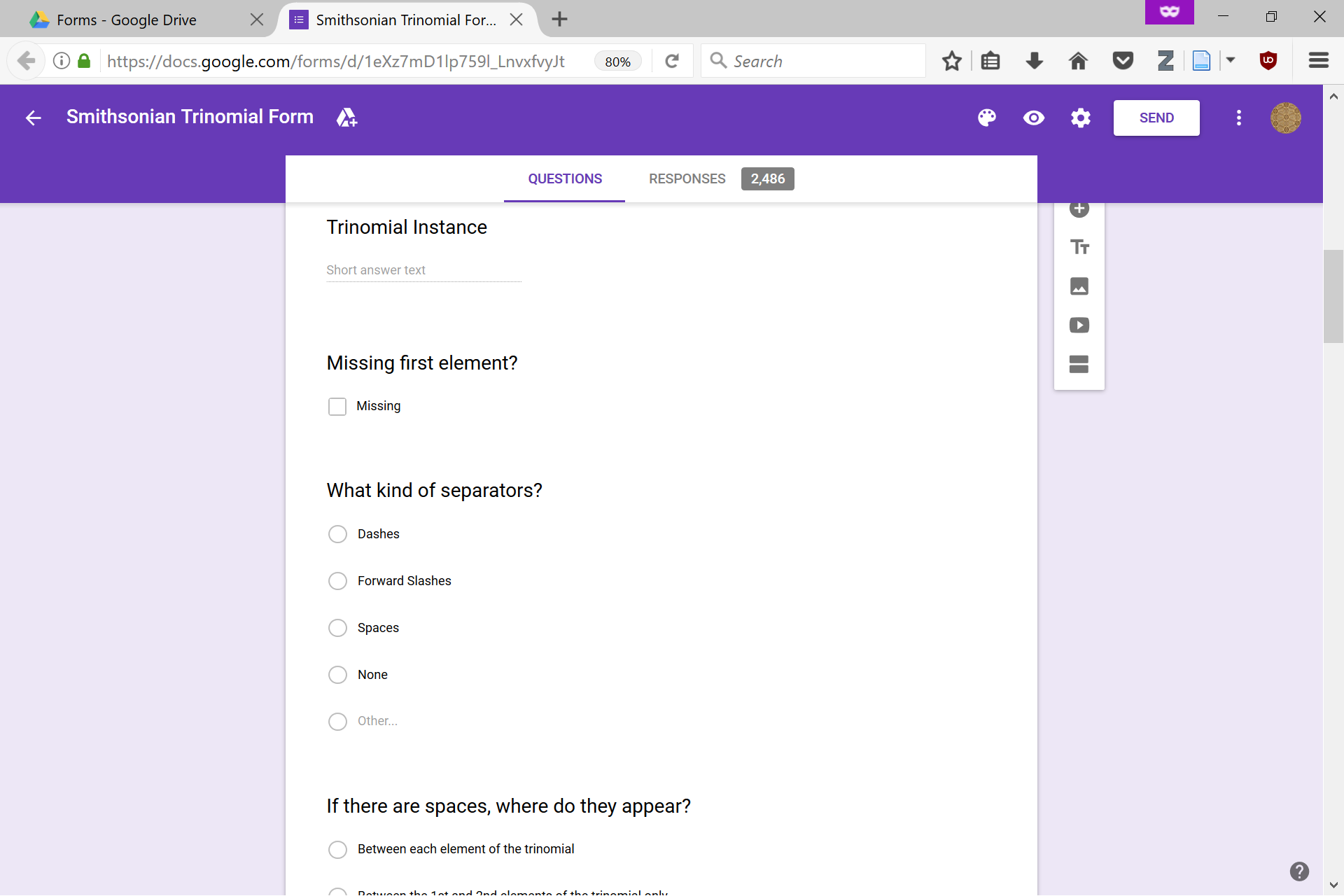Screen dimensions: 1344x896
Task: Switch to Forms - Google Drive browser tab
Action: click(x=127, y=20)
